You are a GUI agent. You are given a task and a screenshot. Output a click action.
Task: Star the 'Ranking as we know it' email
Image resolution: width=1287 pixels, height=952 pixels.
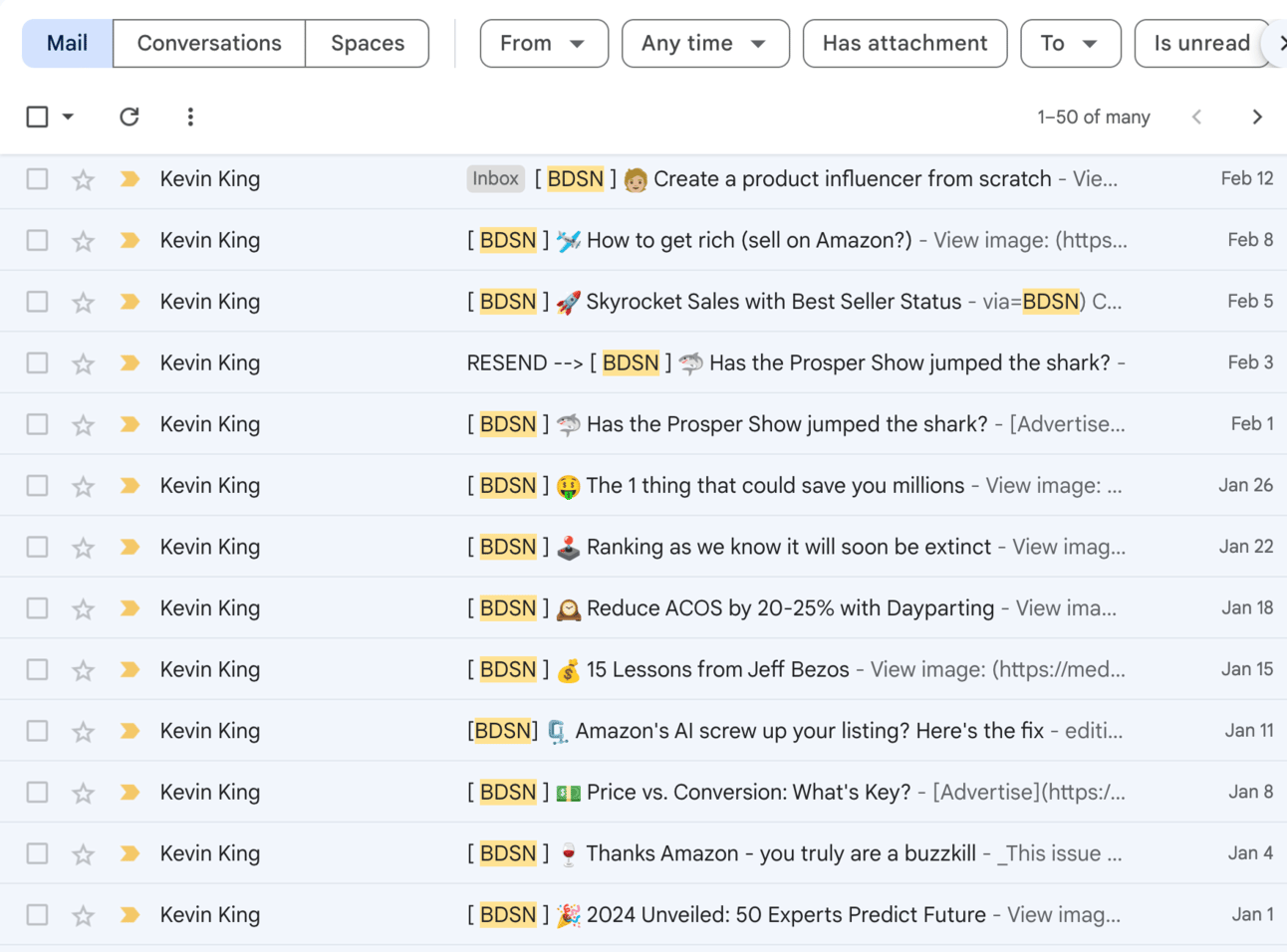point(84,548)
